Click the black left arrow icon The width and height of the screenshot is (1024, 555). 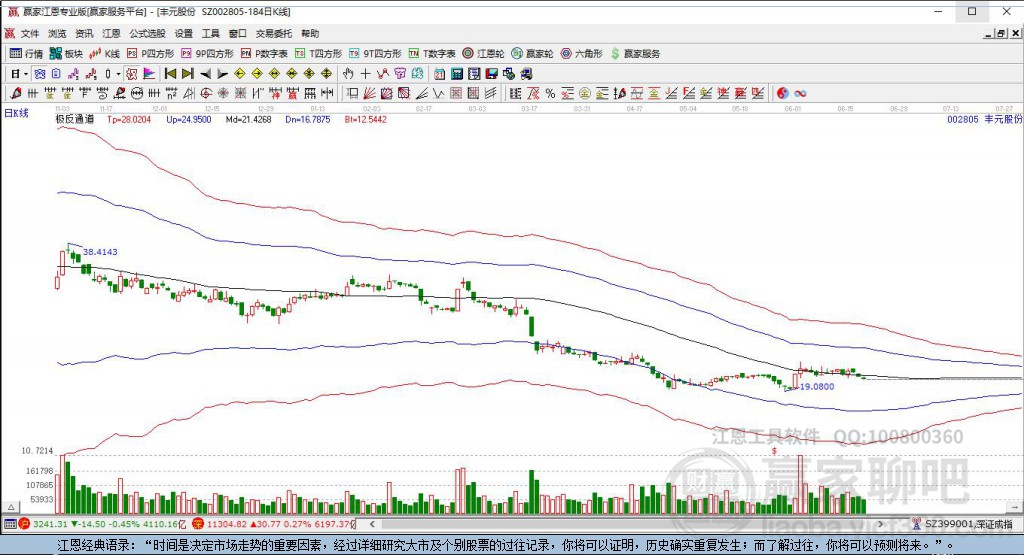click(205, 74)
